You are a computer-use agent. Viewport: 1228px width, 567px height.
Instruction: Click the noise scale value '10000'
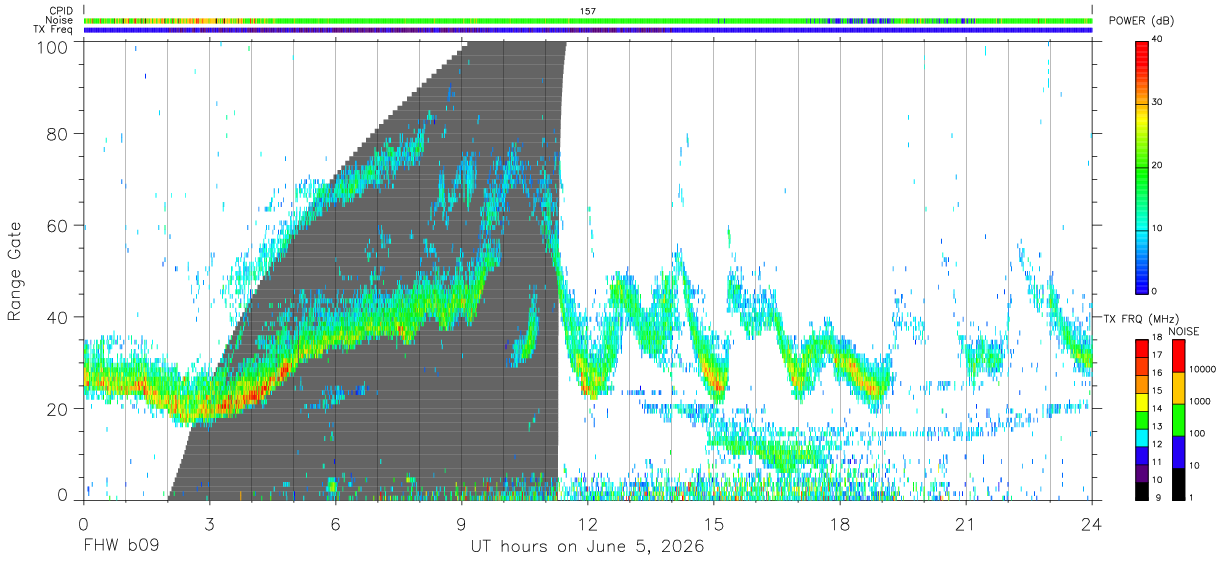coord(1204,369)
